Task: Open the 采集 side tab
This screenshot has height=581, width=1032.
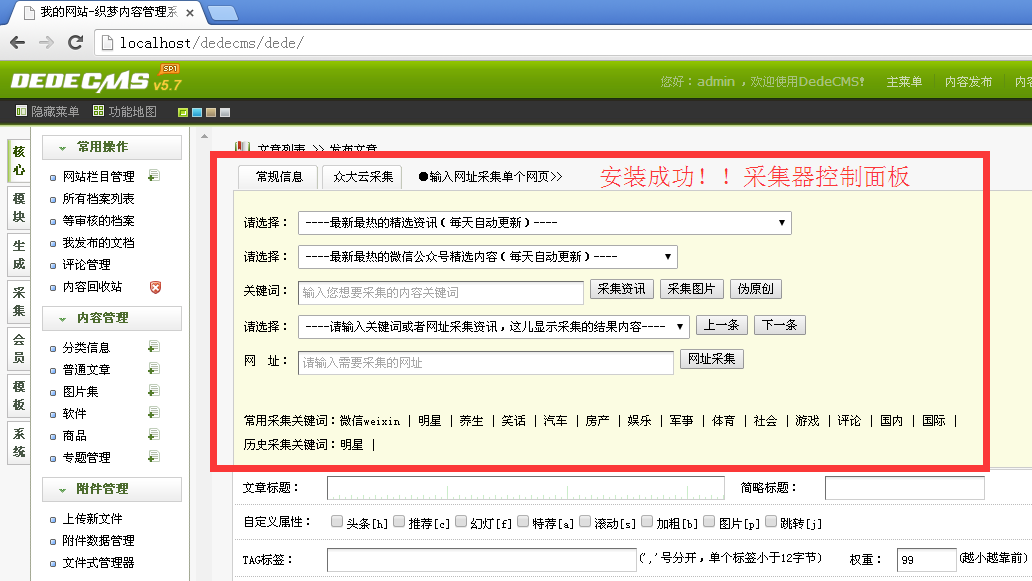Action: [x=18, y=302]
